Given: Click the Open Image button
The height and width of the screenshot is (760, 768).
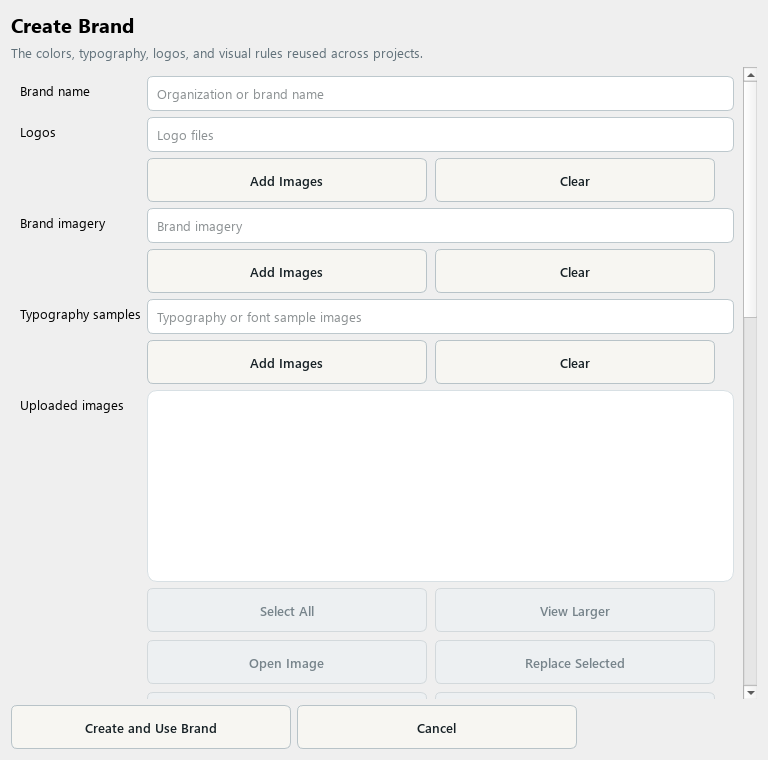Looking at the screenshot, I should tap(287, 662).
